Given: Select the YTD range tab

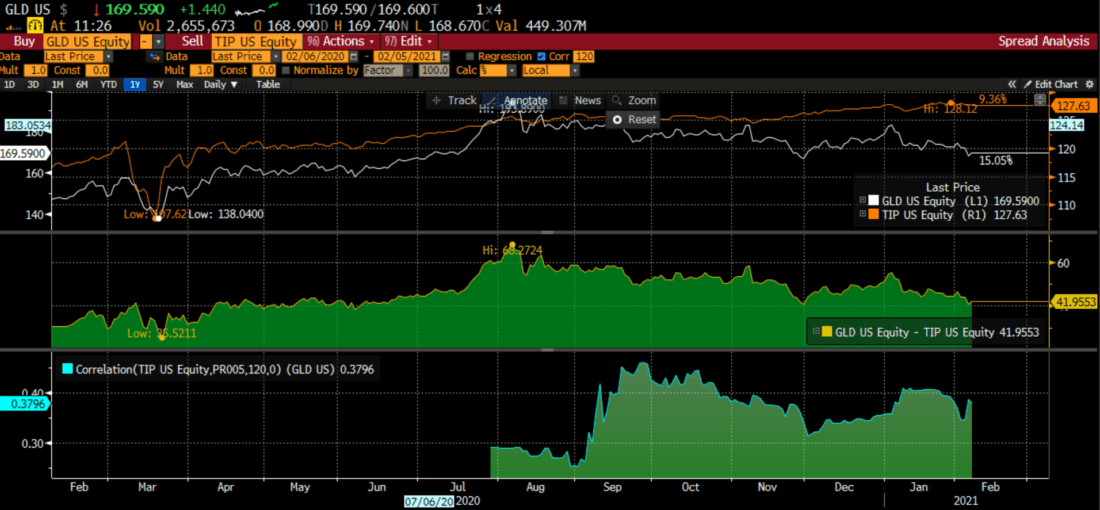Looking at the screenshot, I should [109, 84].
